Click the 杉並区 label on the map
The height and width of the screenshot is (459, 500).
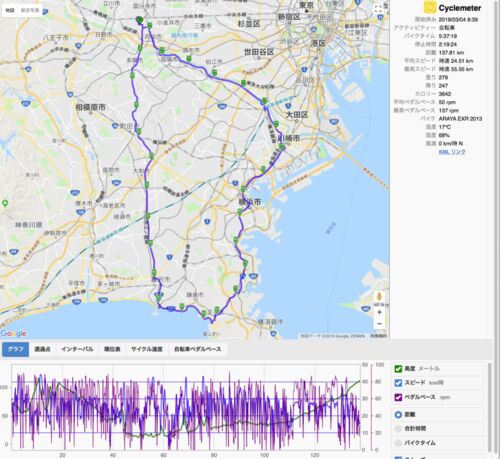pyautogui.click(x=249, y=23)
